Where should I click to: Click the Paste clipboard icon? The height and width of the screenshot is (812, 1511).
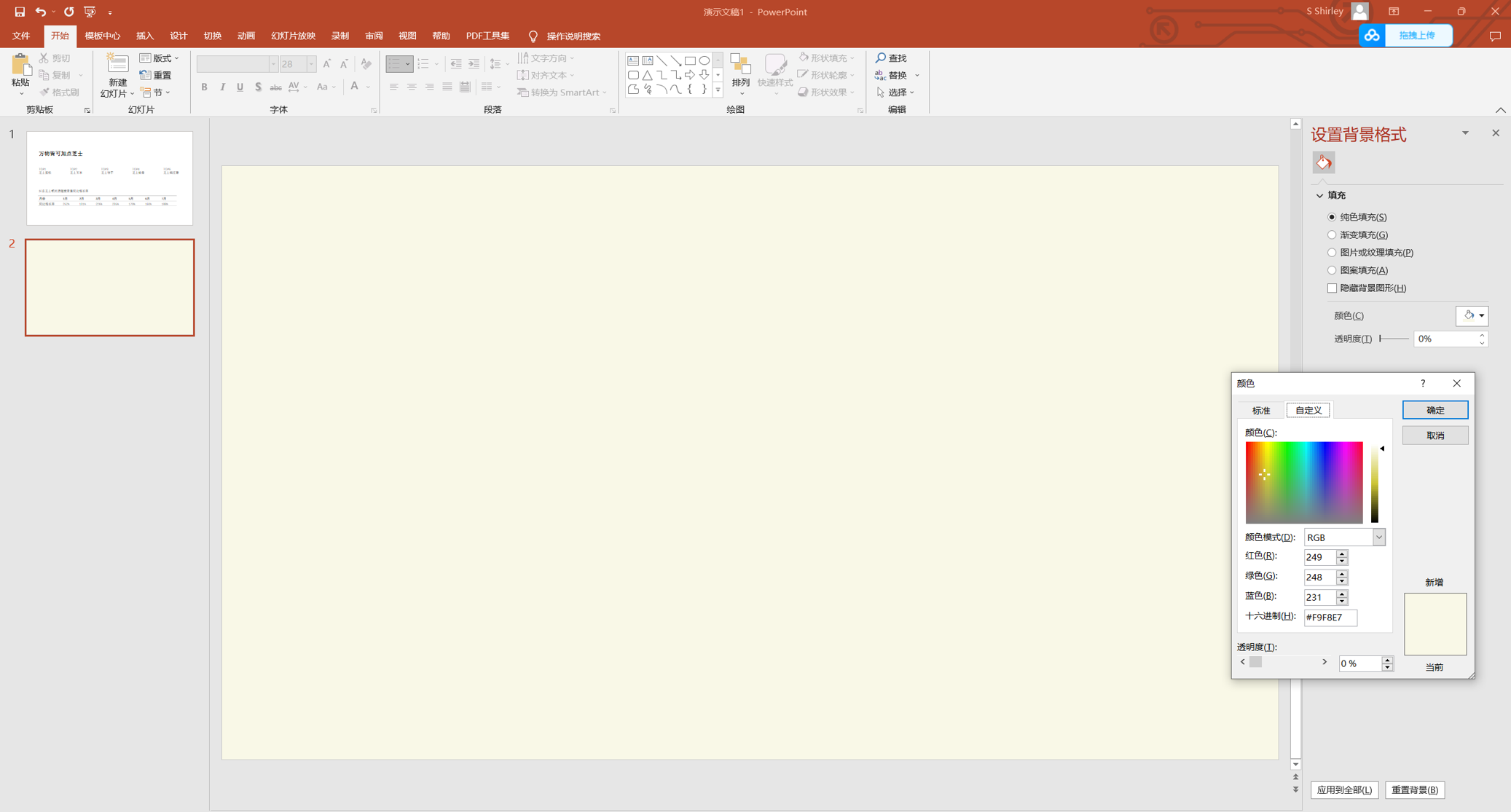click(20, 66)
